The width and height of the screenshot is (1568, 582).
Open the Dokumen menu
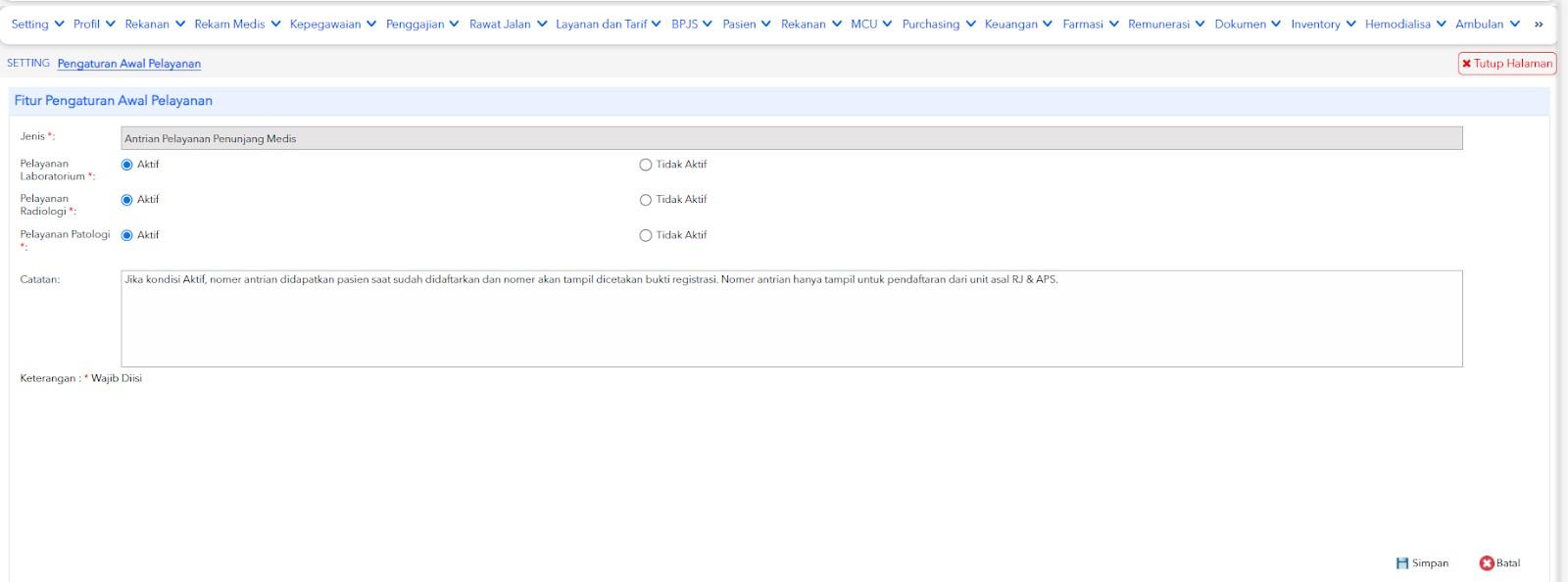click(1248, 24)
